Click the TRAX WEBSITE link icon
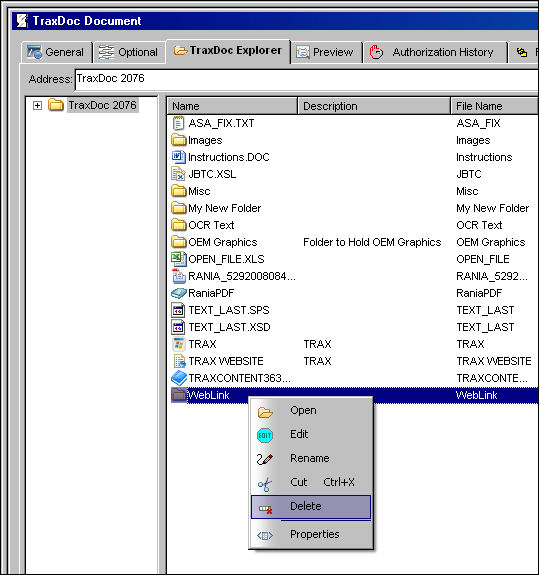Image resolution: width=539 pixels, height=575 pixels. 179,361
